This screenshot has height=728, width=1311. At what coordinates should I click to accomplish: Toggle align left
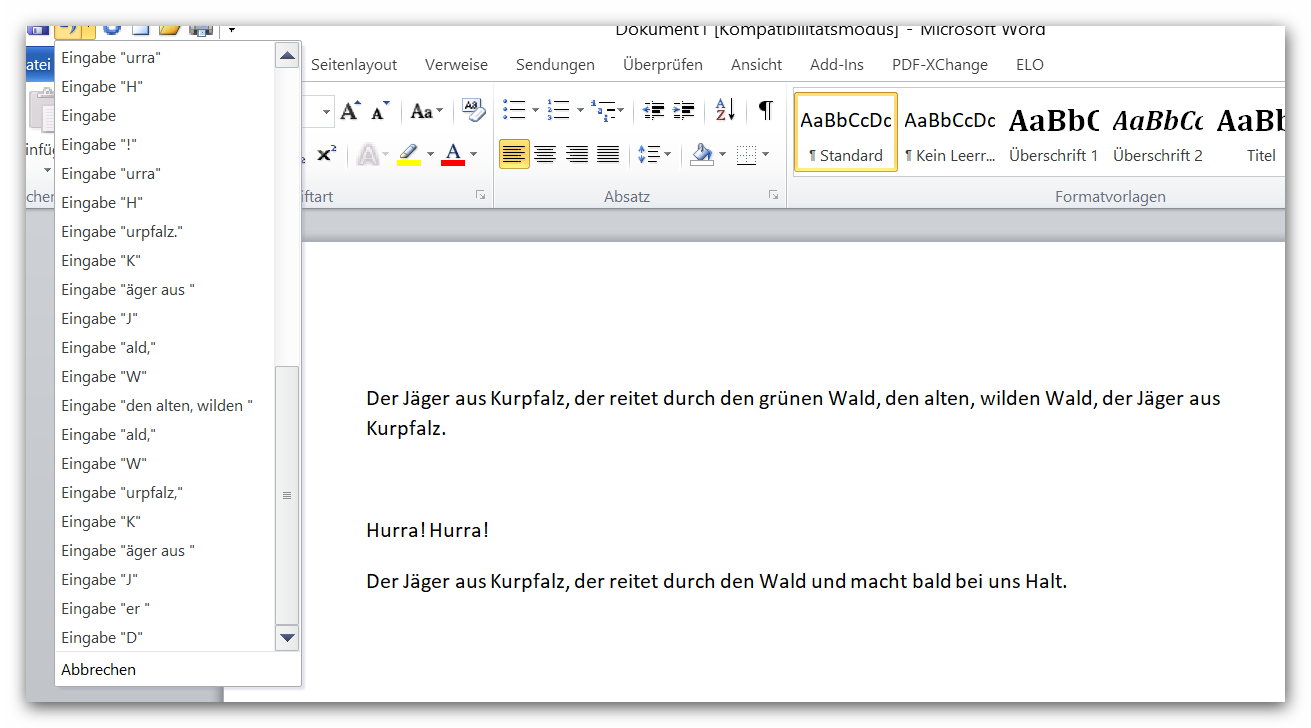click(514, 154)
